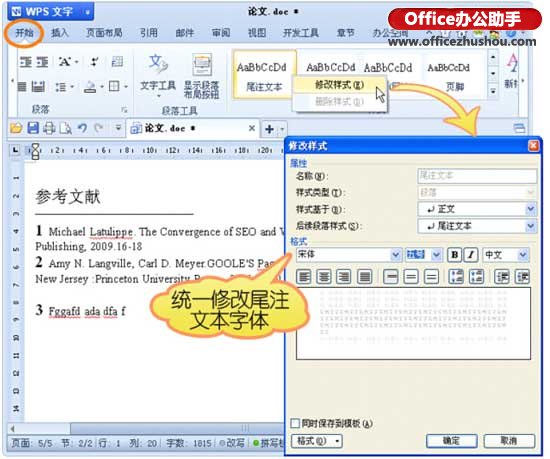Set right alignment in dialog

click(344, 277)
